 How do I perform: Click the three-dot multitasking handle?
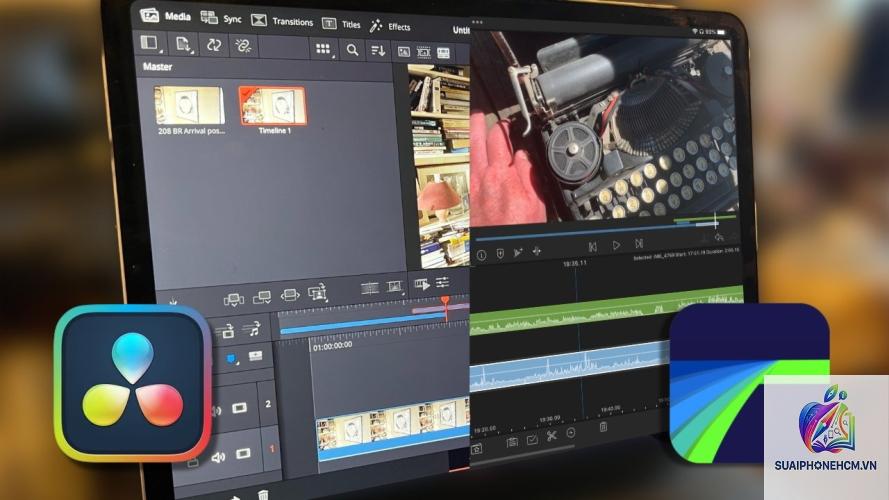click(477, 22)
